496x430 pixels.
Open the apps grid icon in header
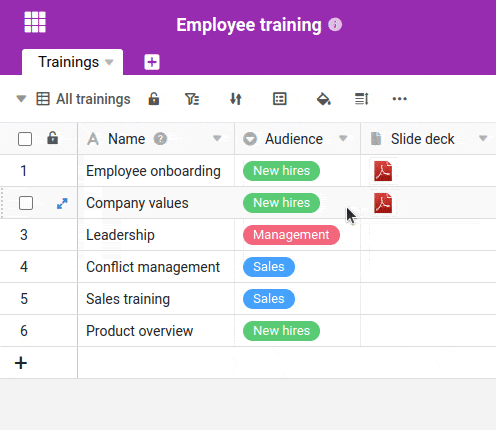[35, 22]
